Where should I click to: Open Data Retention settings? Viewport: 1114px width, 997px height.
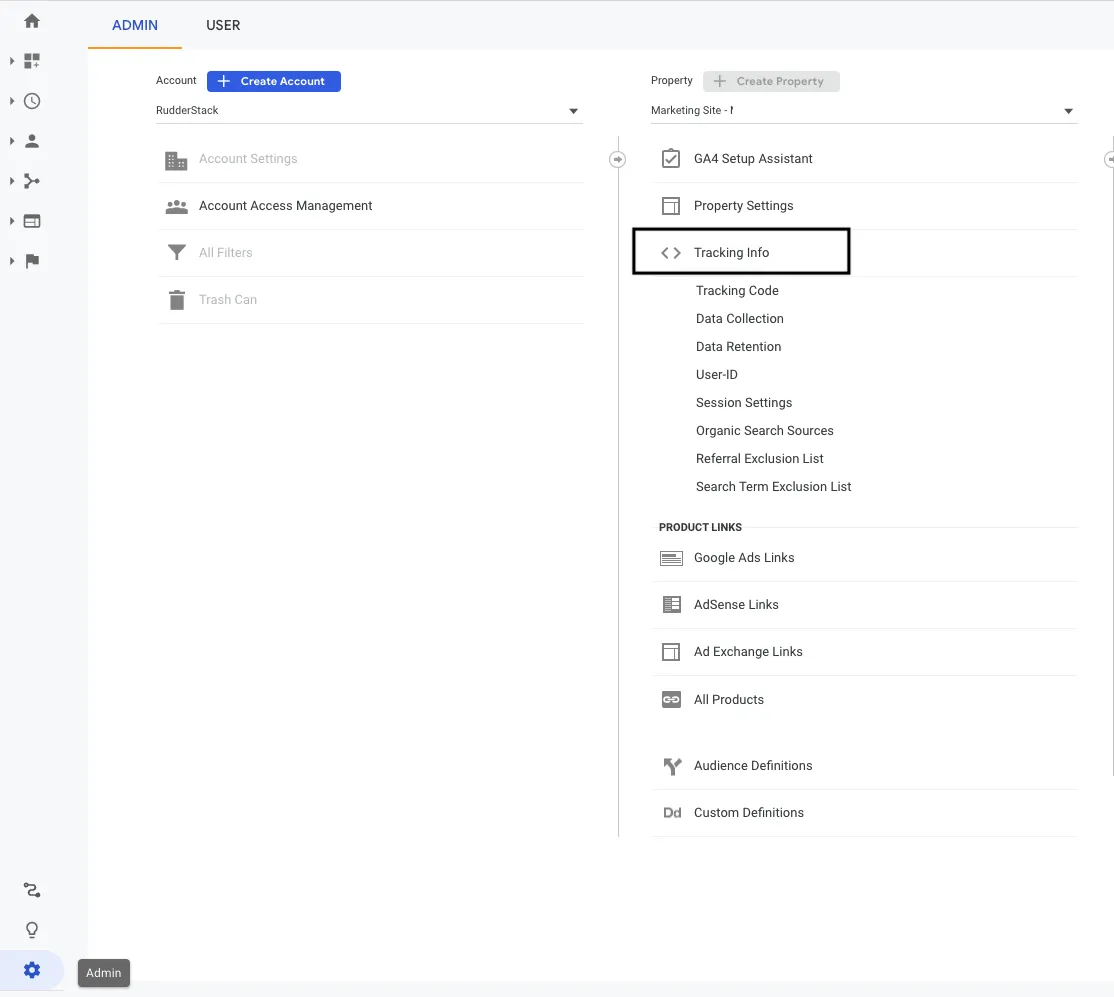point(738,347)
